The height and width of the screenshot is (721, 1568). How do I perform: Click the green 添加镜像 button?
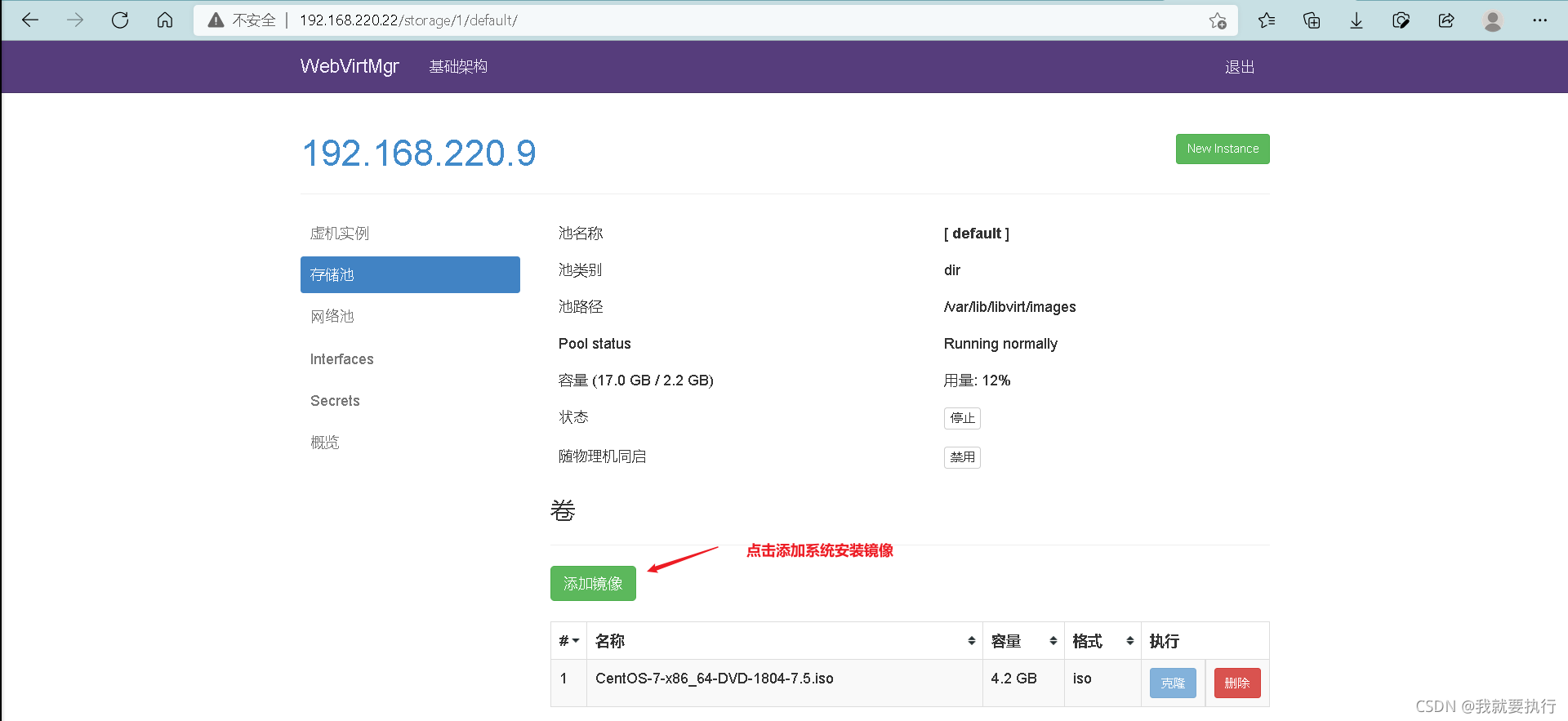point(593,584)
